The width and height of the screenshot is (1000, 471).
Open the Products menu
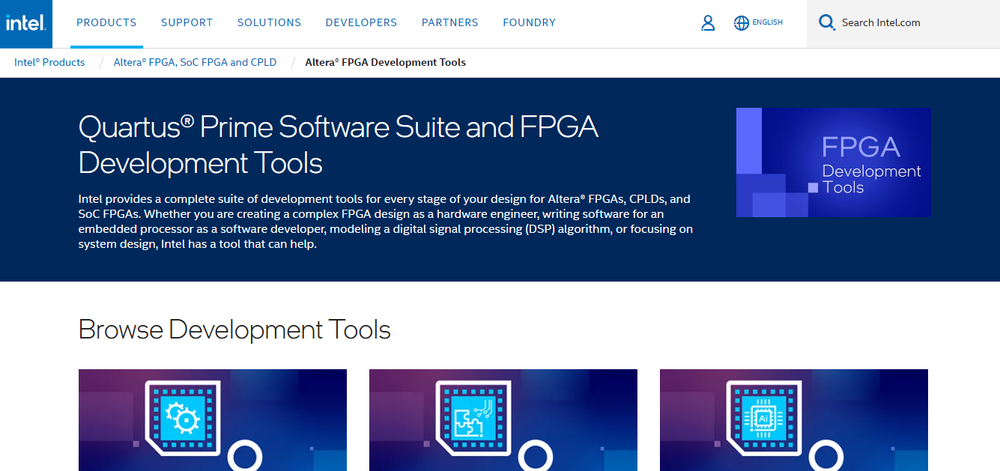107,23
